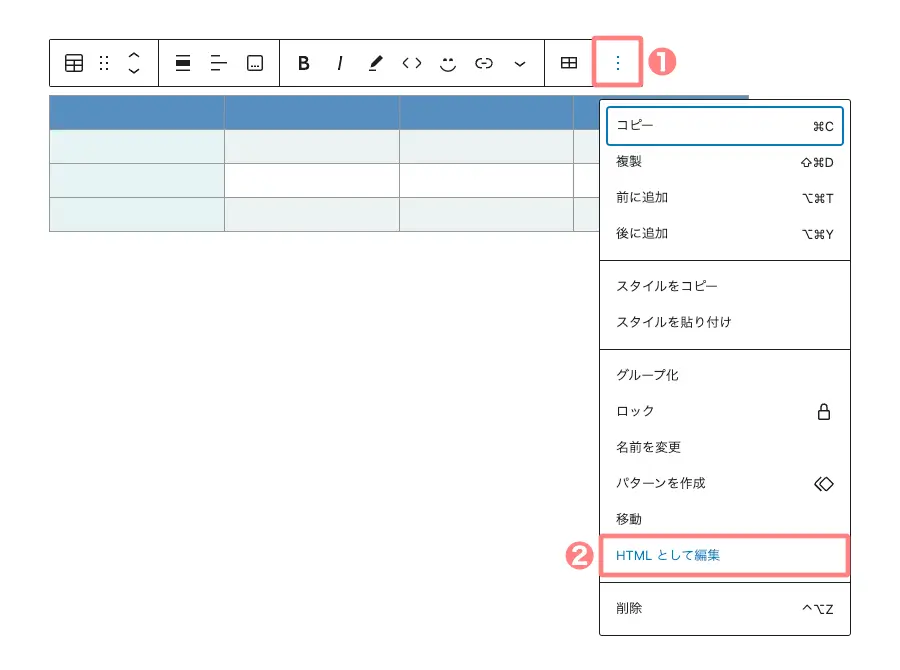Image resolution: width=900 pixels, height=670 pixels.
Task: Move the block up with the arrow
Action: click(x=133, y=56)
